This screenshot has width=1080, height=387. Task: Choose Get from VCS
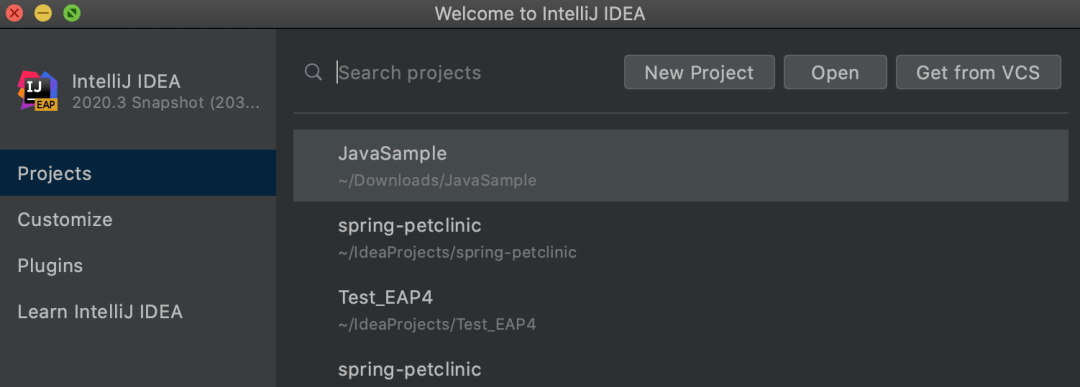(x=978, y=72)
